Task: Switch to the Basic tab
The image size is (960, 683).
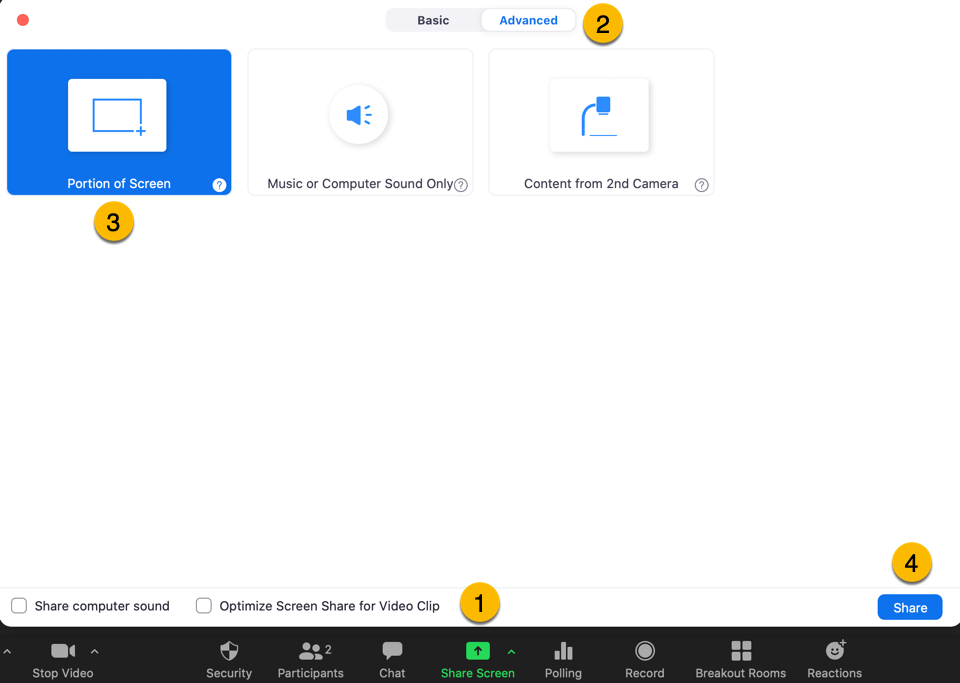Action: [x=433, y=20]
